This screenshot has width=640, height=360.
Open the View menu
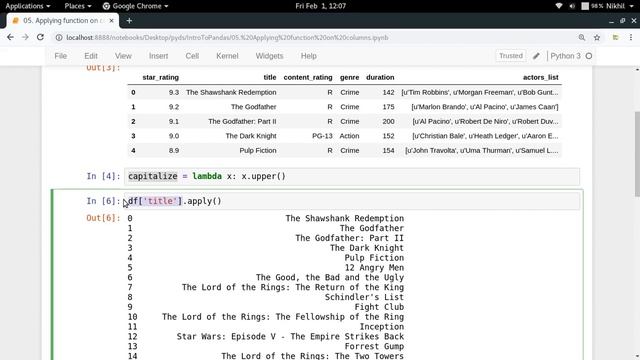(123, 56)
